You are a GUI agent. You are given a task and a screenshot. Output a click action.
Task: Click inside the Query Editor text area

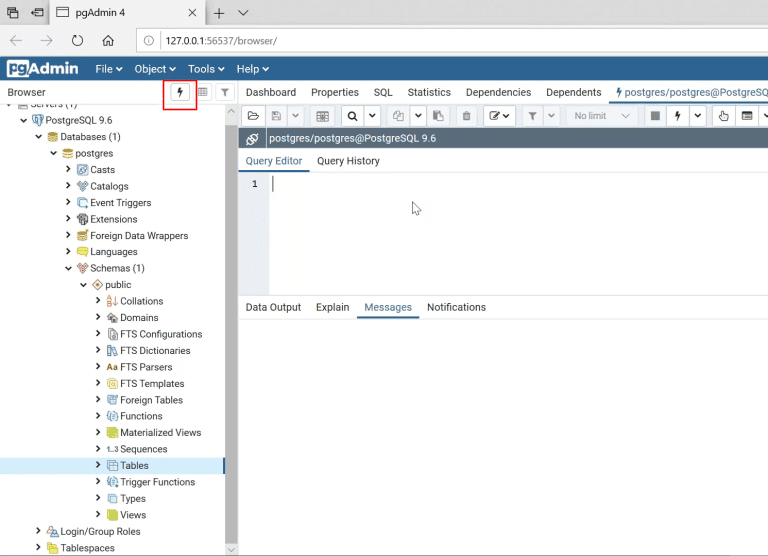[500, 230]
